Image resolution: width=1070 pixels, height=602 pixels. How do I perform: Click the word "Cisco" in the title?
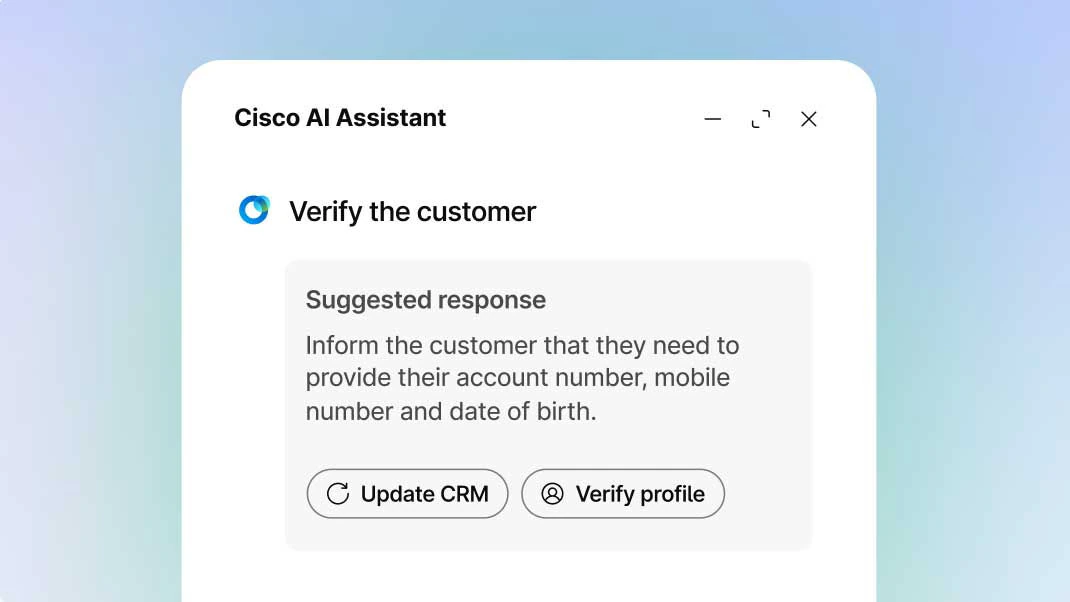(267, 118)
